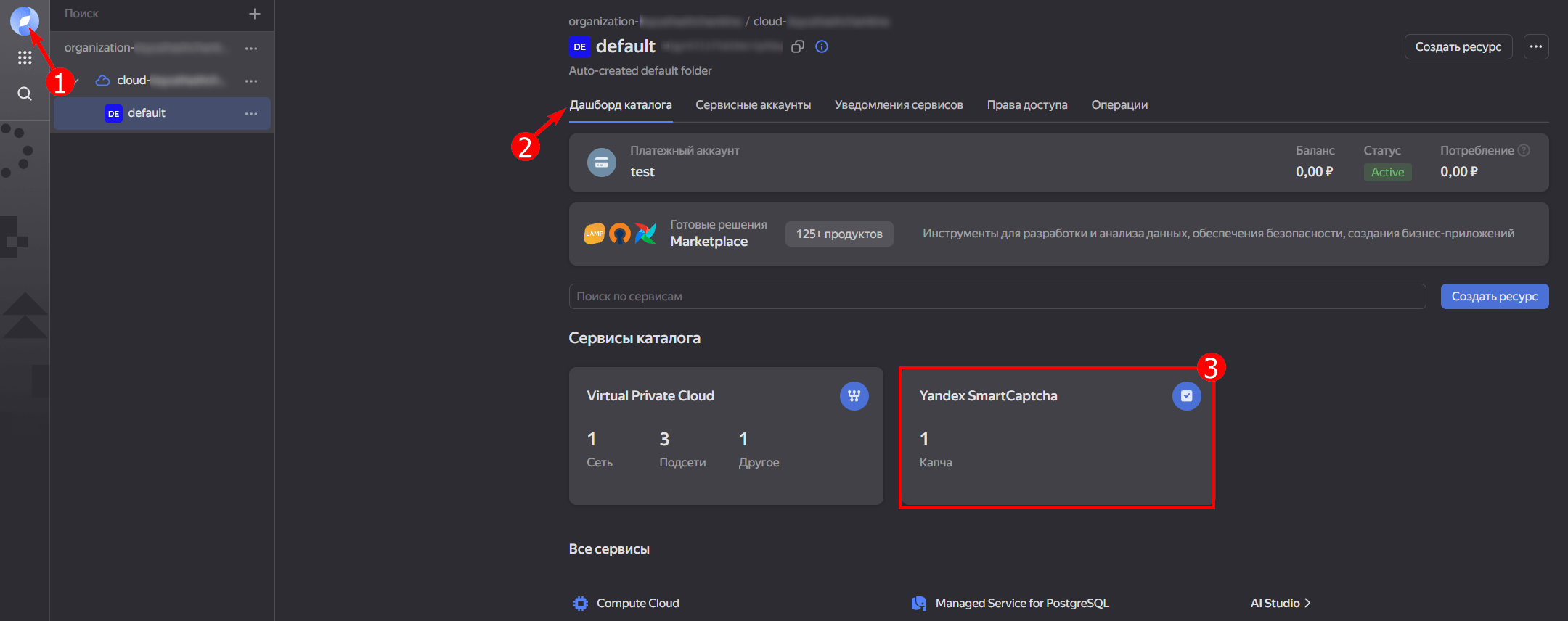Add a new resource with plus icon

click(x=255, y=14)
